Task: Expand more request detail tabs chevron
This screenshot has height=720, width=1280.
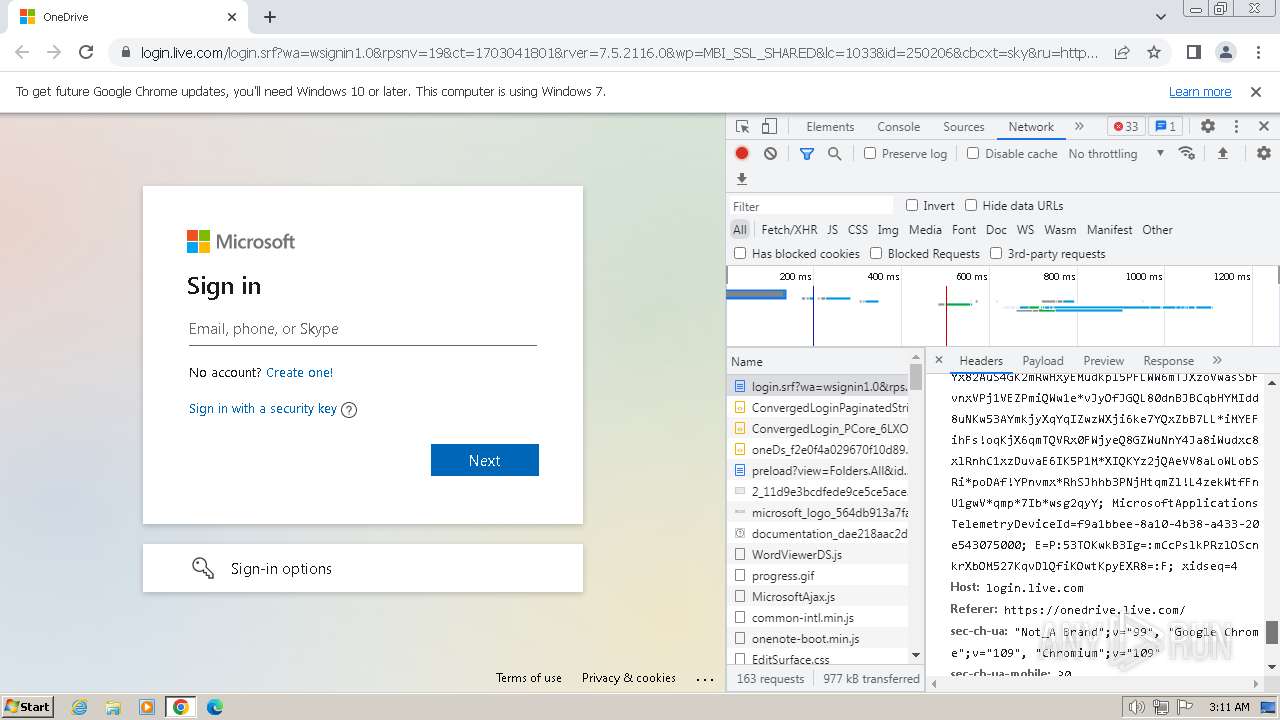Action: coord(1217,360)
